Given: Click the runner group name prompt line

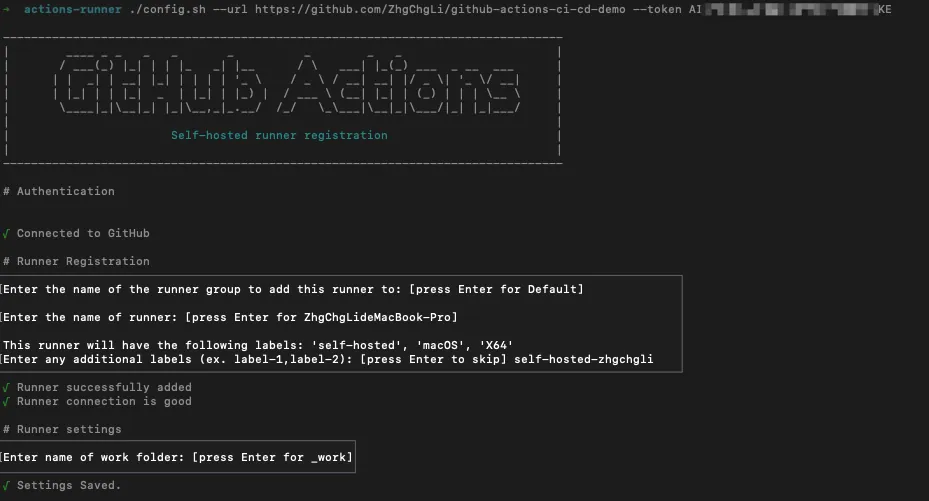Looking at the screenshot, I should [294, 289].
